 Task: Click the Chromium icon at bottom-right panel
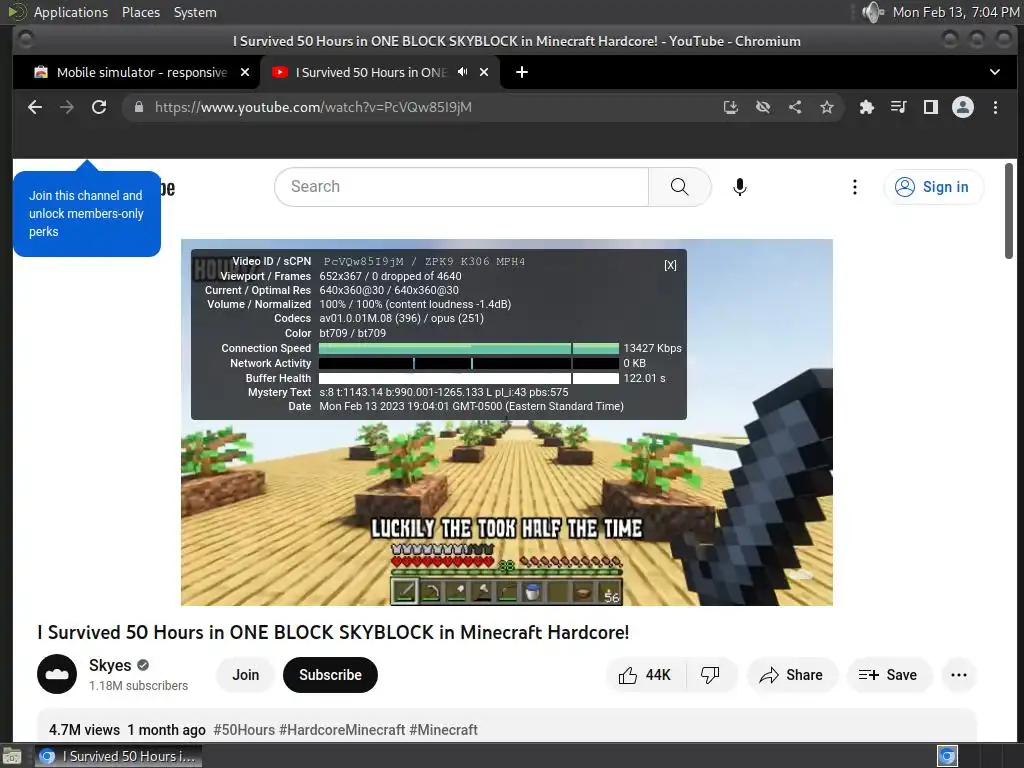[x=947, y=756]
